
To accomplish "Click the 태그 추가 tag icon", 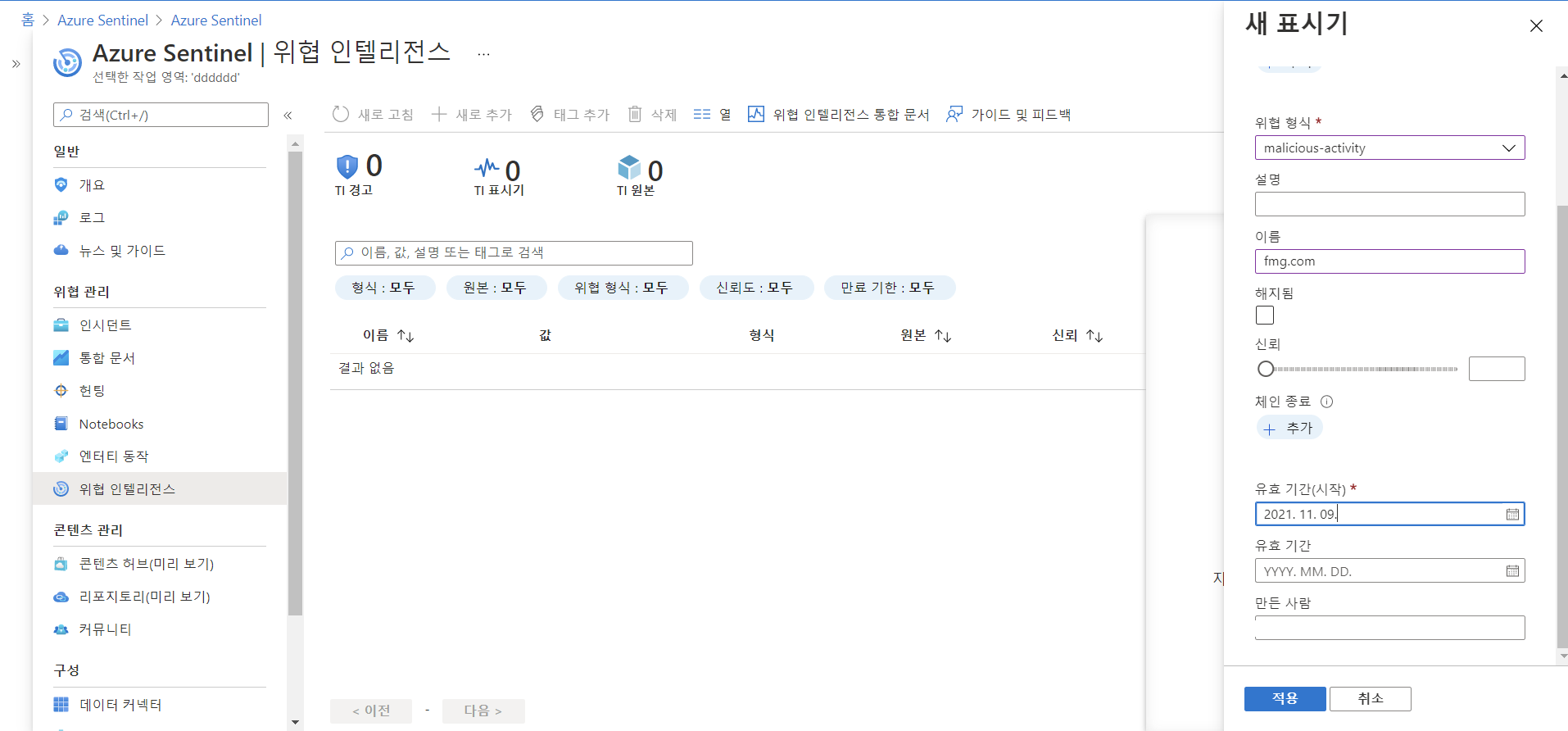I will pyautogui.click(x=537, y=115).
